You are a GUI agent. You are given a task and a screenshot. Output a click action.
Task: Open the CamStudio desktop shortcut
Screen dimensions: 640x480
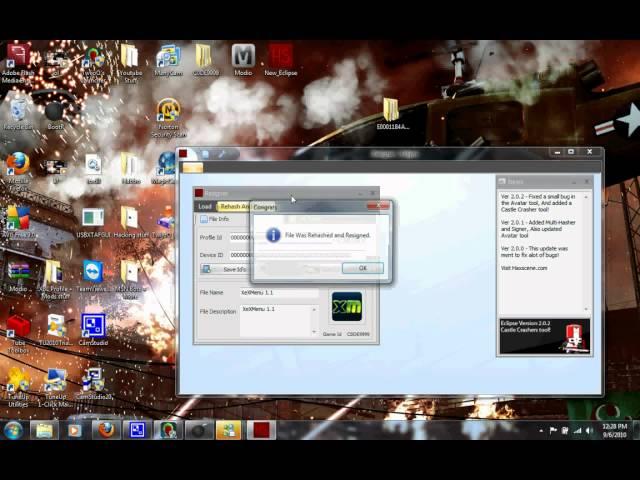click(x=93, y=330)
